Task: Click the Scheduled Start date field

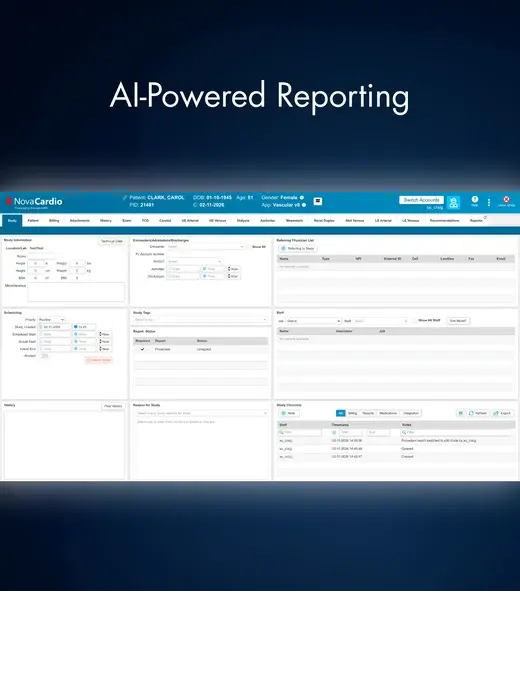Action: tap(55, 334)
